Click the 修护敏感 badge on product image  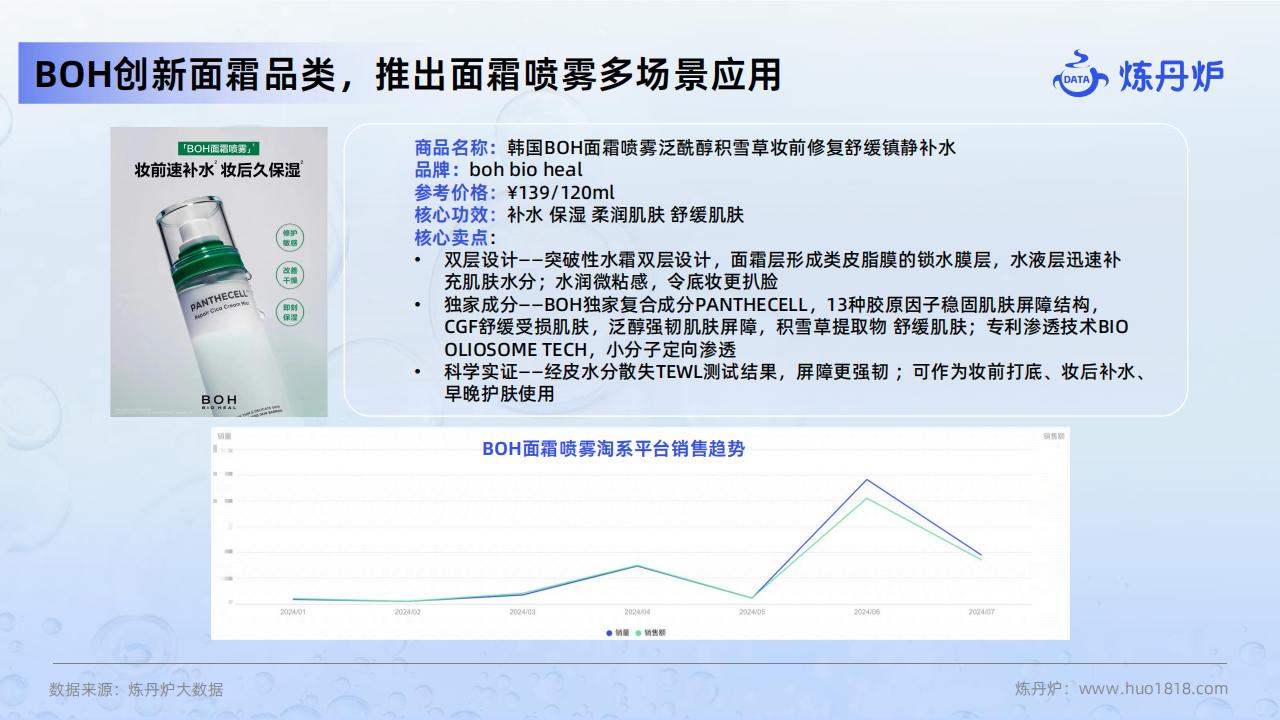(x=291, y=237)
